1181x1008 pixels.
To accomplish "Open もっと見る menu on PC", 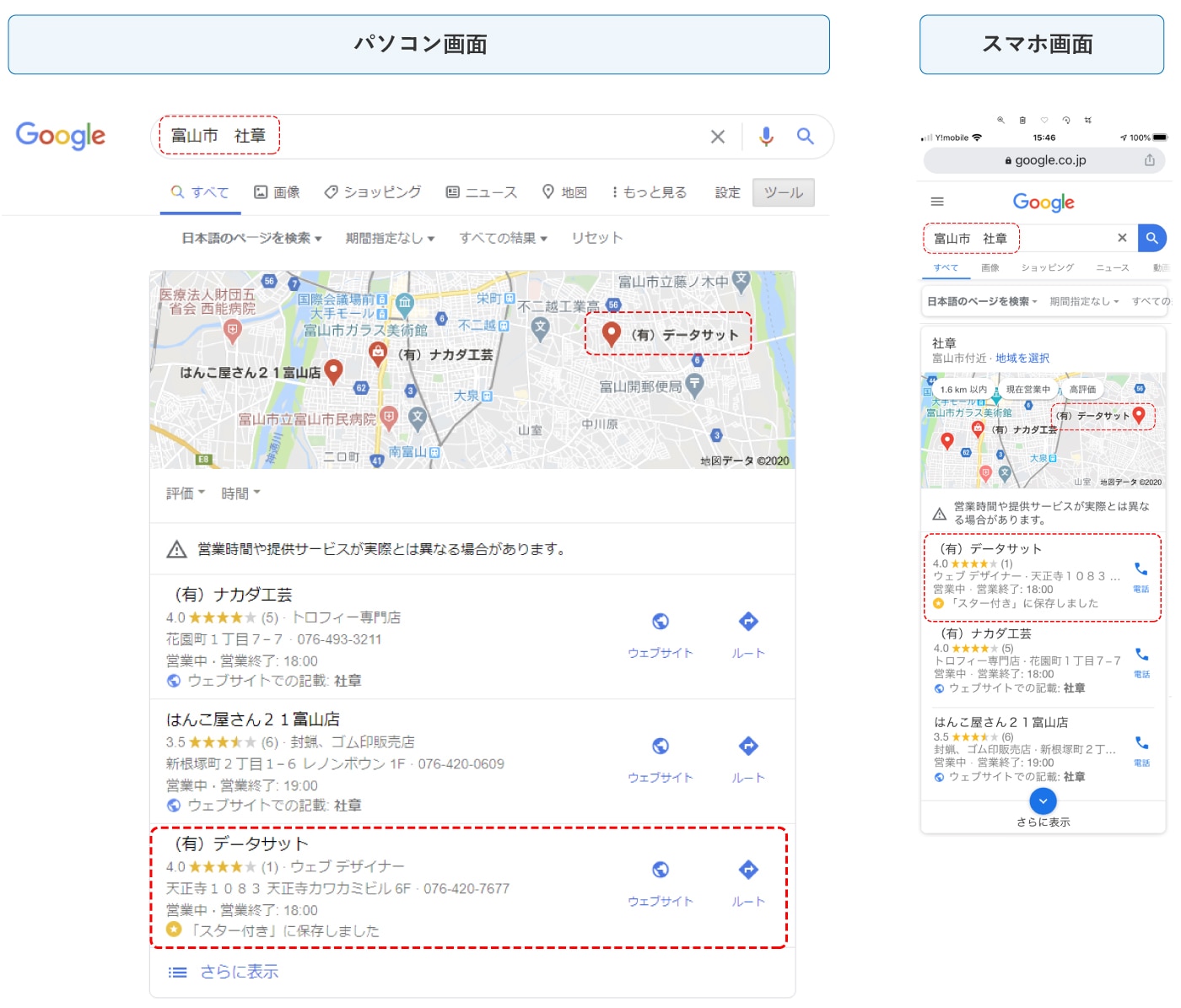I will (x=649, y=192).
